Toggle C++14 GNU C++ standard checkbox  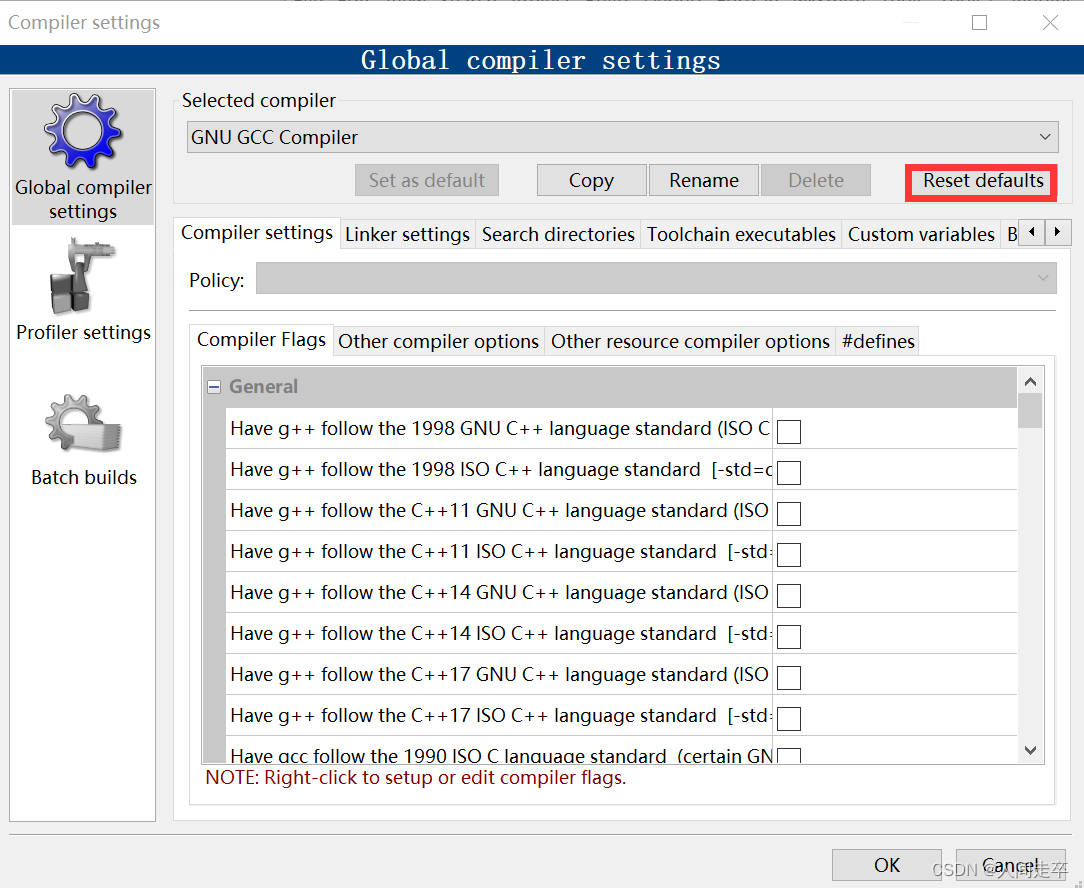(x=789, y=595)
